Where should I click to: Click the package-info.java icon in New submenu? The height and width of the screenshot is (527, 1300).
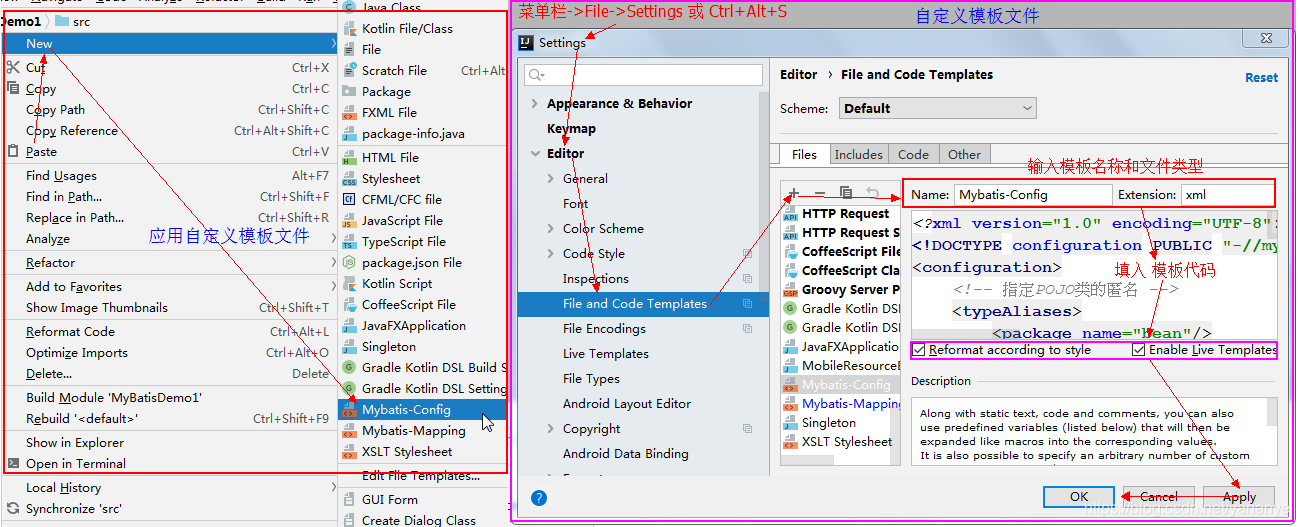click(x=349, y=133)
